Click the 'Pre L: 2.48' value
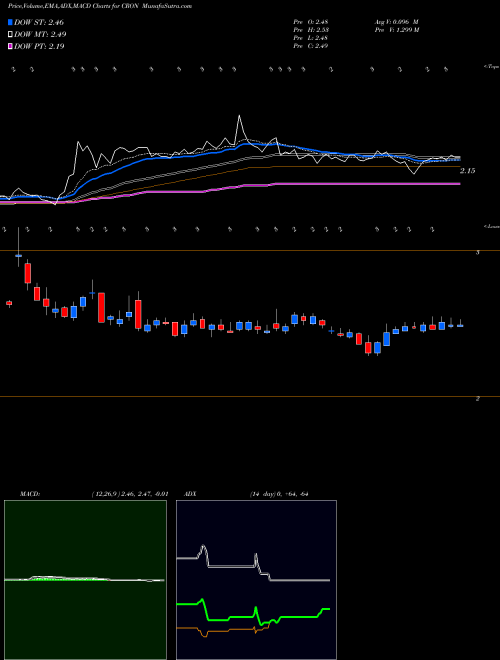The height and width of the screenshot is (660, 500). click(311, 37)
